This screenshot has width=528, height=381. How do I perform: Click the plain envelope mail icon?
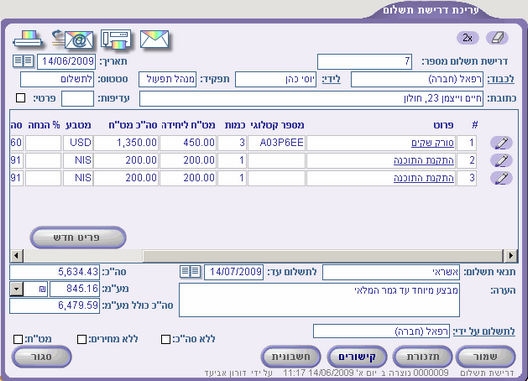click(x=155, y=39)
